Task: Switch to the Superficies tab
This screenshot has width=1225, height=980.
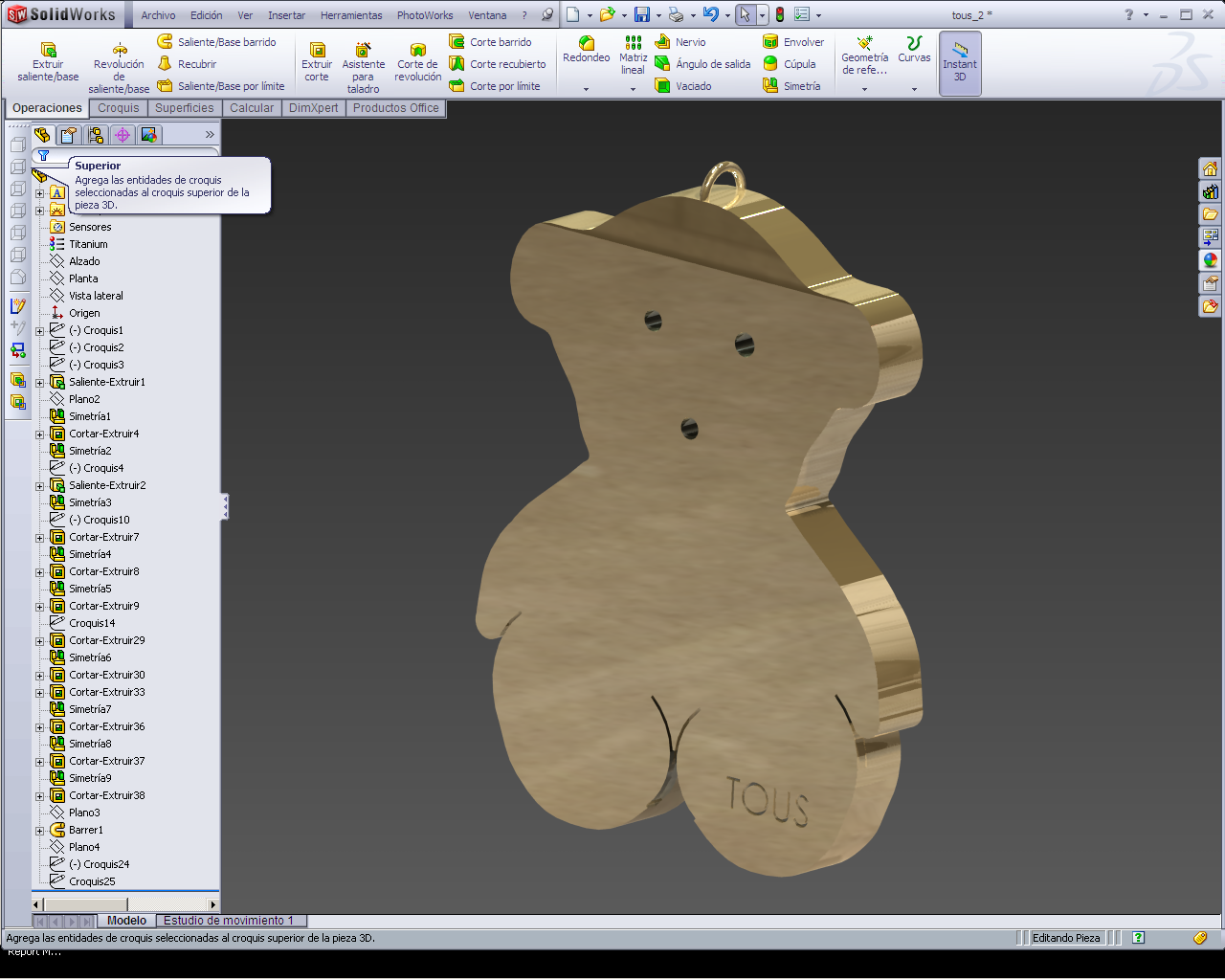Action: click(x=185, y=108)
